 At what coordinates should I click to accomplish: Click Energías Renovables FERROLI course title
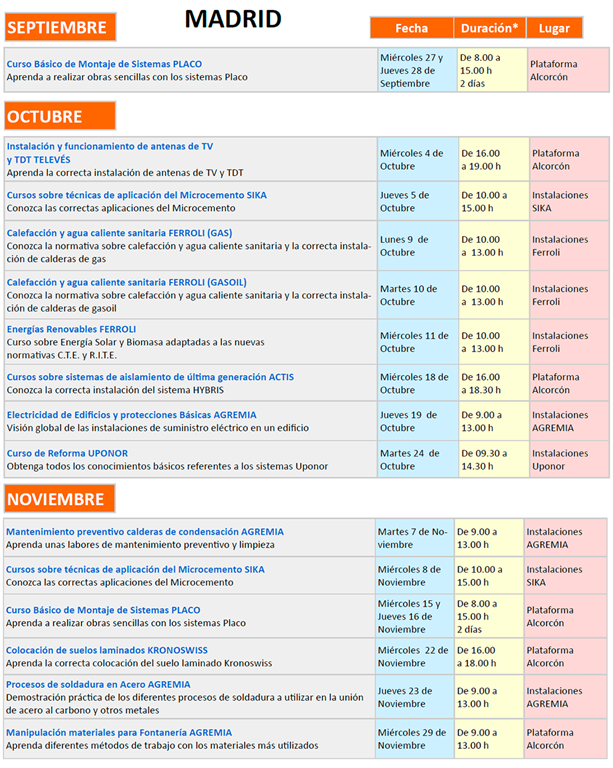point(71,329)
